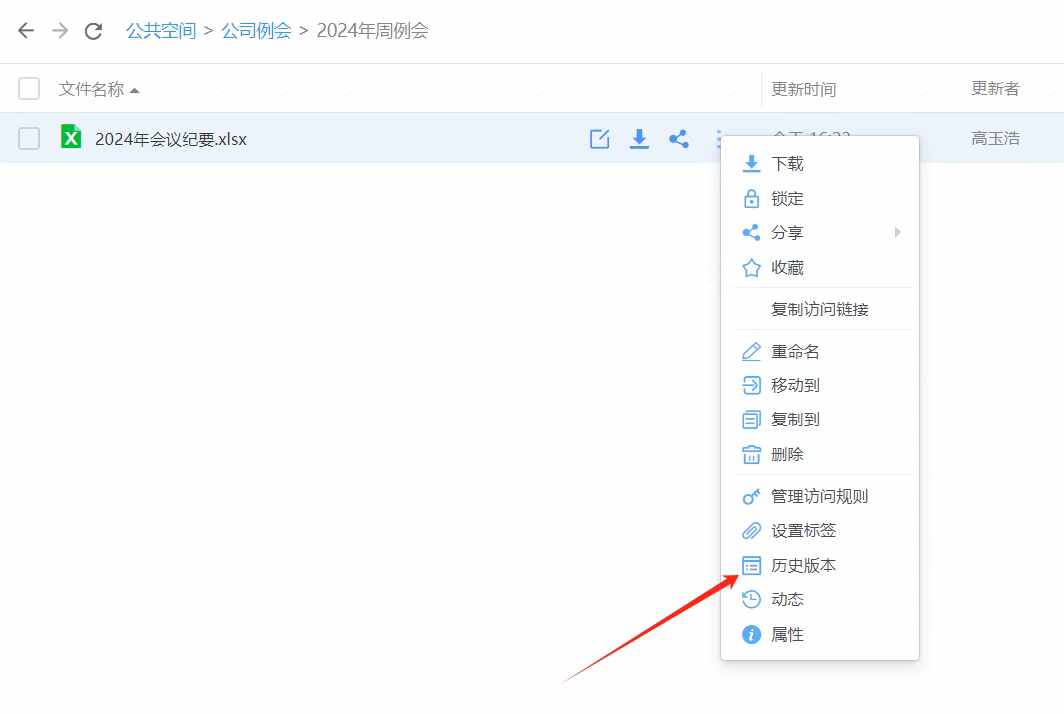Screen dimensions: 1064x714
Task: Open the three-dot more actions menu
Action: coord(718,139)
